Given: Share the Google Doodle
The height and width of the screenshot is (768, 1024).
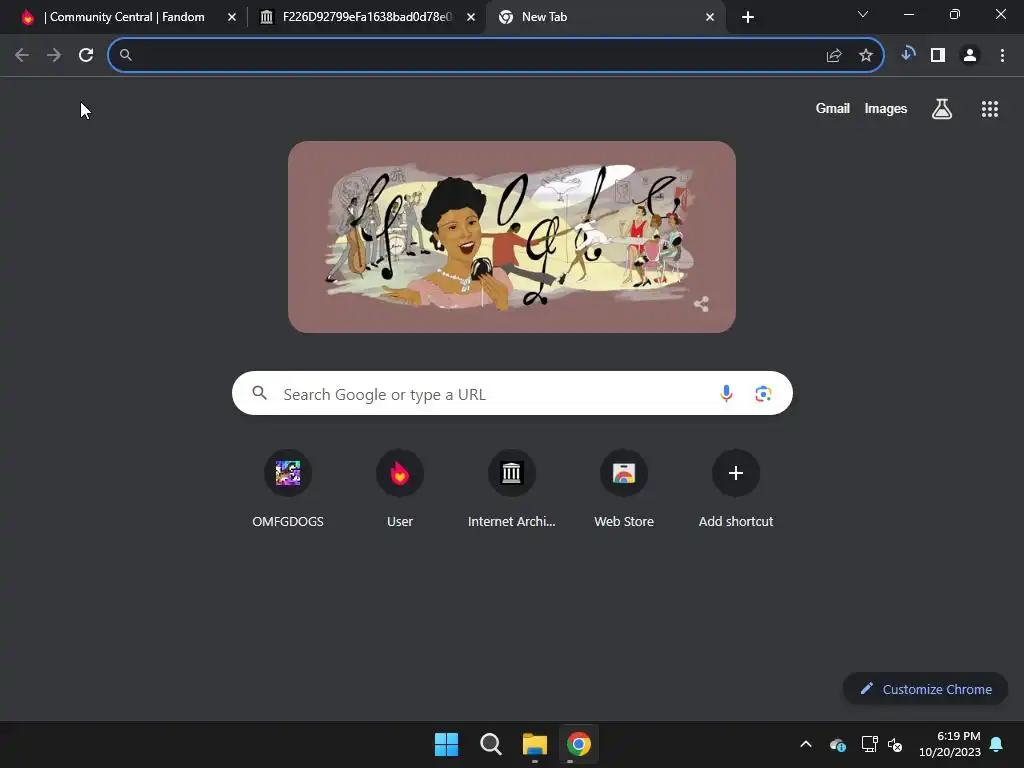Looking at the screenshot, I should click(x=701, y=304).
